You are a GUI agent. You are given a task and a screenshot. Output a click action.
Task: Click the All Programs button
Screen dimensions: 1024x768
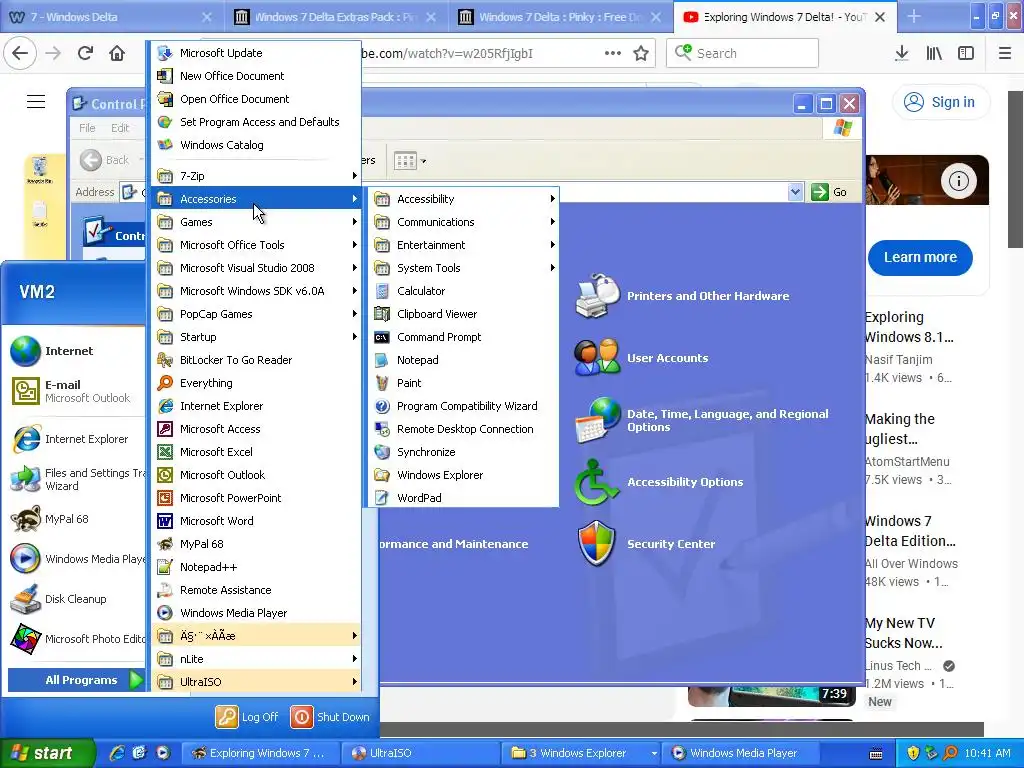76,680
